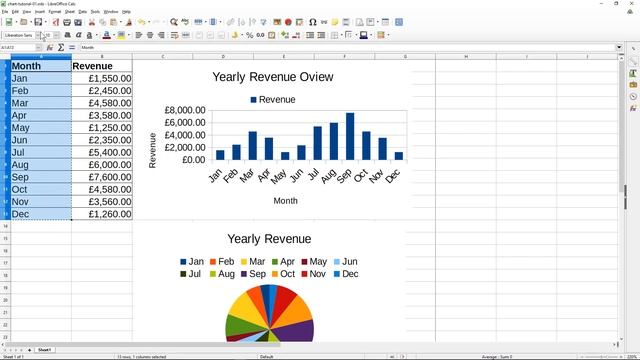
Task: Select the Sheet1 tab
Action: pyautogui.click(x=44, y=350)
